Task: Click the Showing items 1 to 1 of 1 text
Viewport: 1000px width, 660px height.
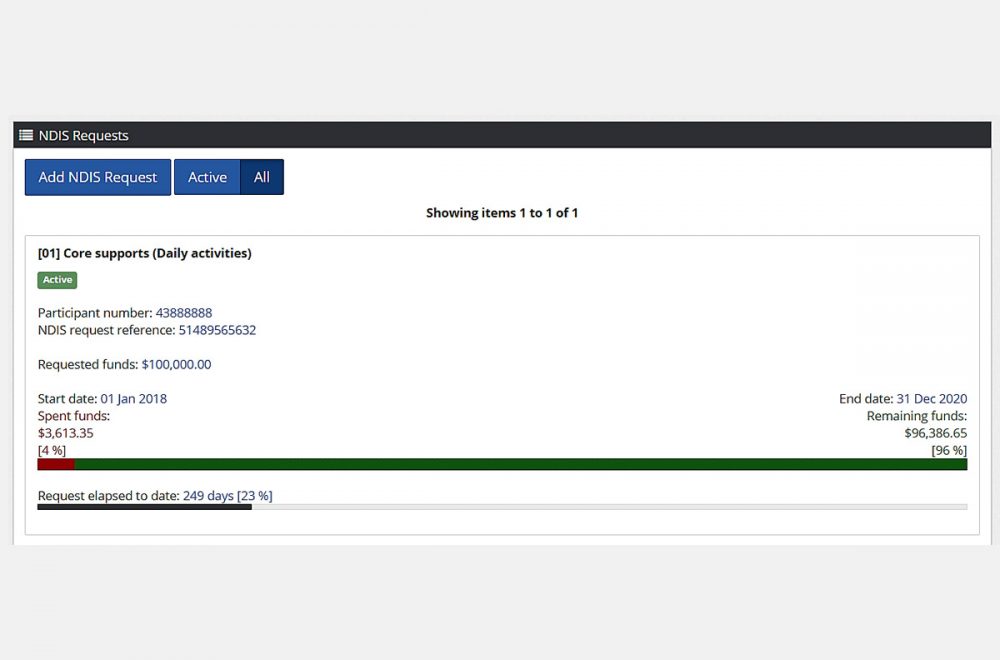Action: coord(502,213)
